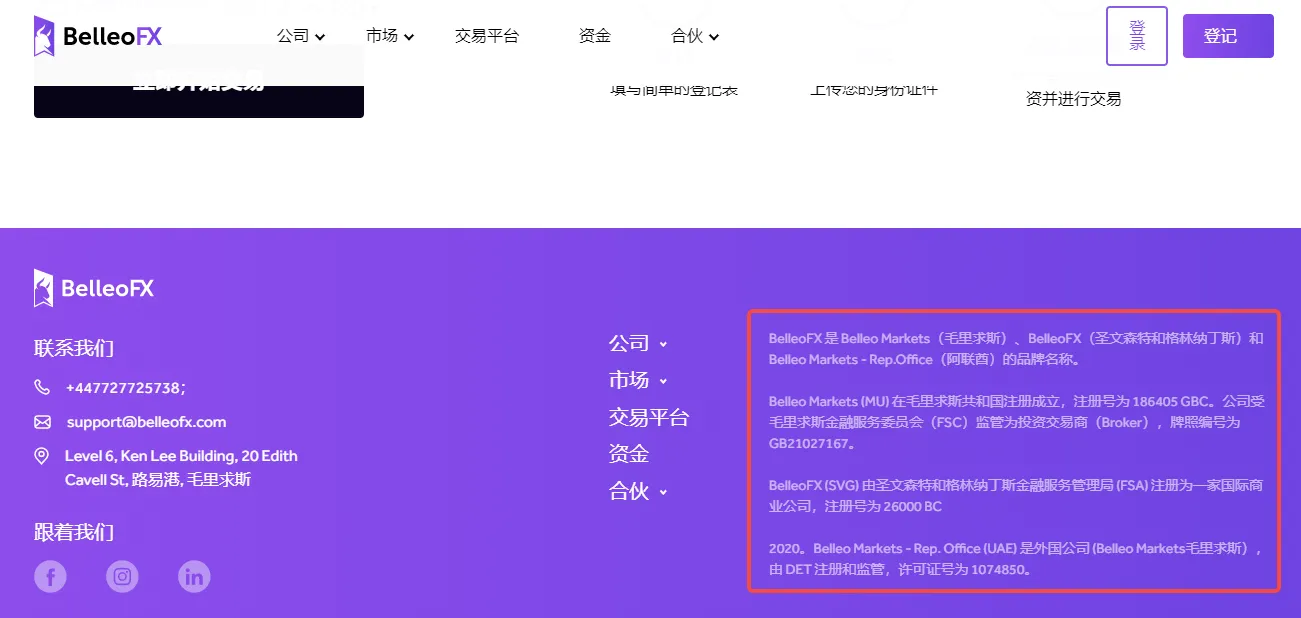Click the paragraph mentioning GB21027167 license

click(x=1016, y=422)
